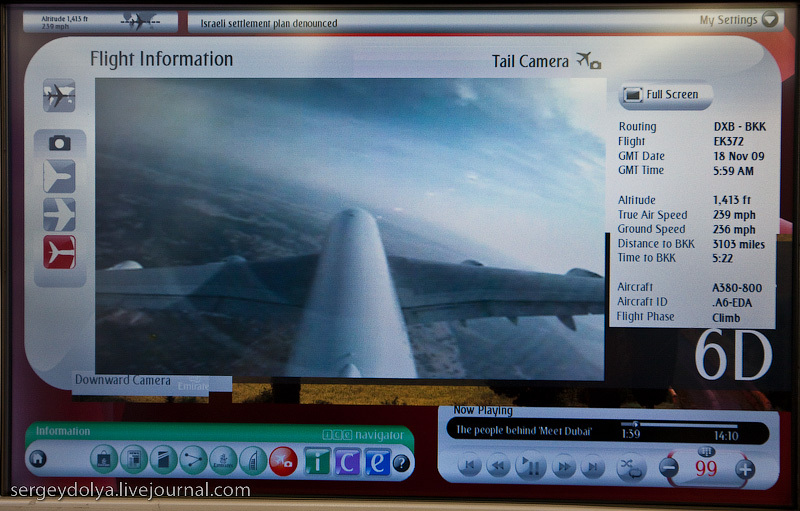Switch to the highlighted red tail camera view
Screen dimensions: 800x511
coord(59,252)
